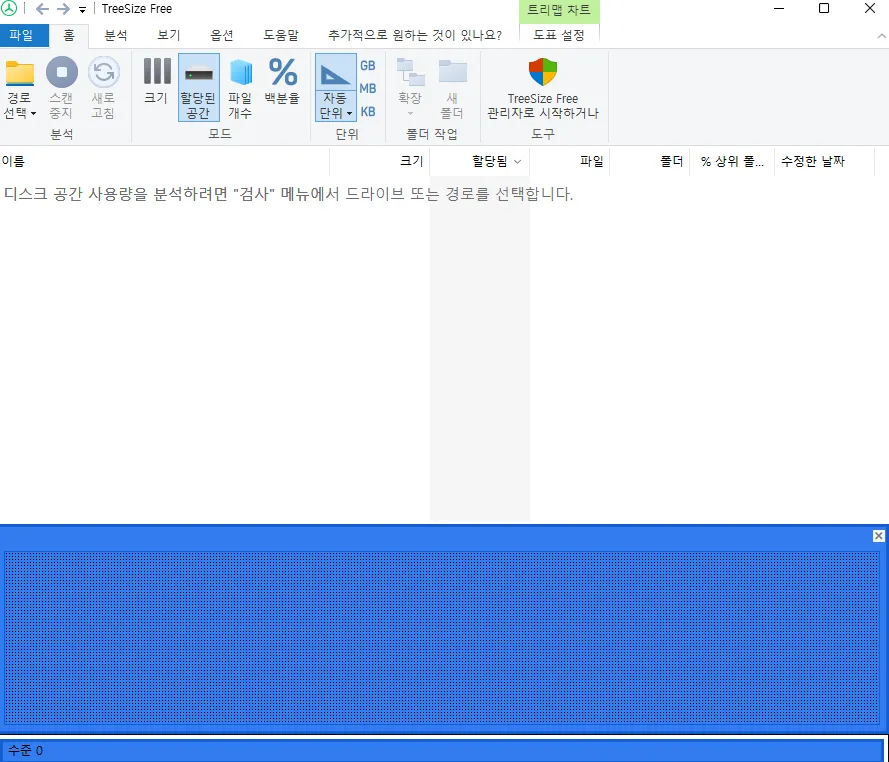The height and width of the screenshot is (762, 889).
Task: Maximize the TreeSize Free window
Action: (x=824, y=9)
